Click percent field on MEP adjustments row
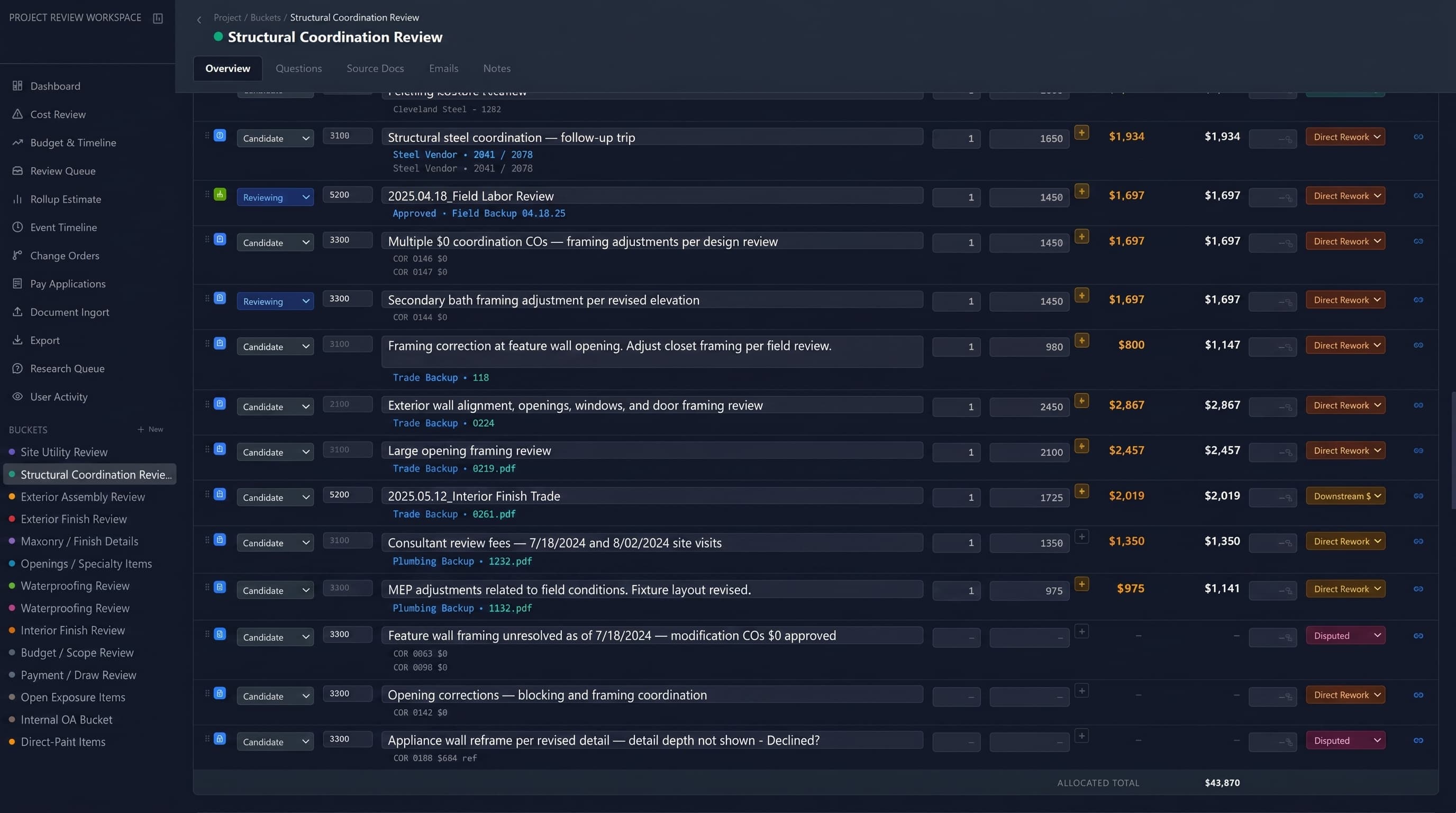Viewport: 1456px width, 813px height. click(x=1272, y=590)
